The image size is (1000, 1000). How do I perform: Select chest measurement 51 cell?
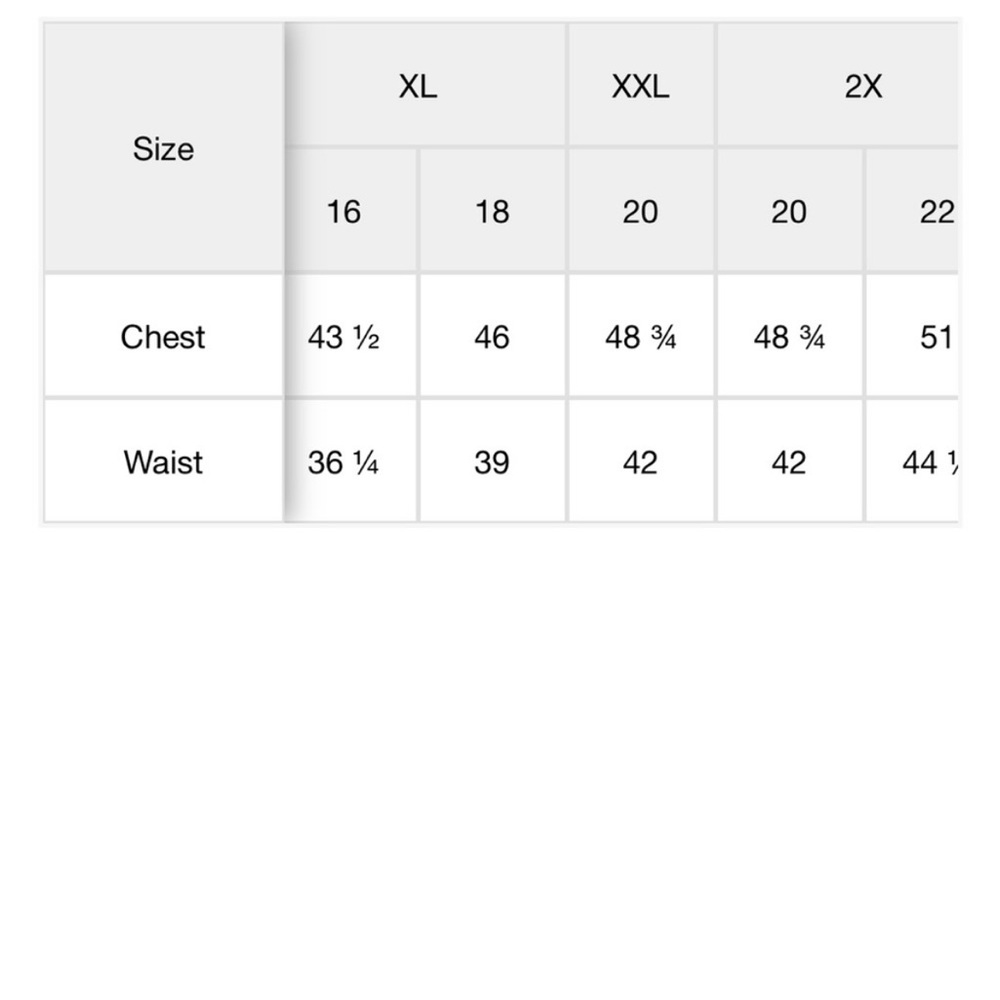(x=935, y=337)
